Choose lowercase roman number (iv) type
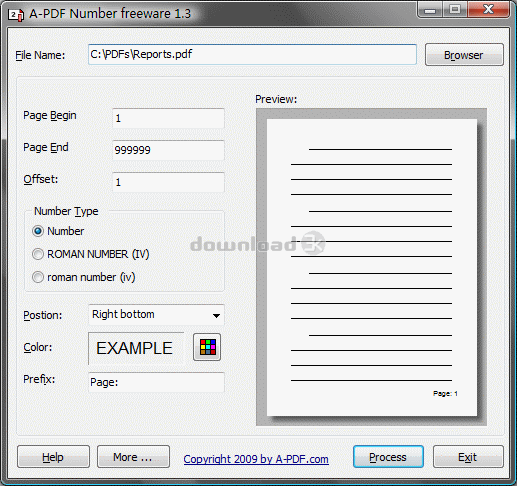Viewport: 517px width, 486px height. click(38, 277)
